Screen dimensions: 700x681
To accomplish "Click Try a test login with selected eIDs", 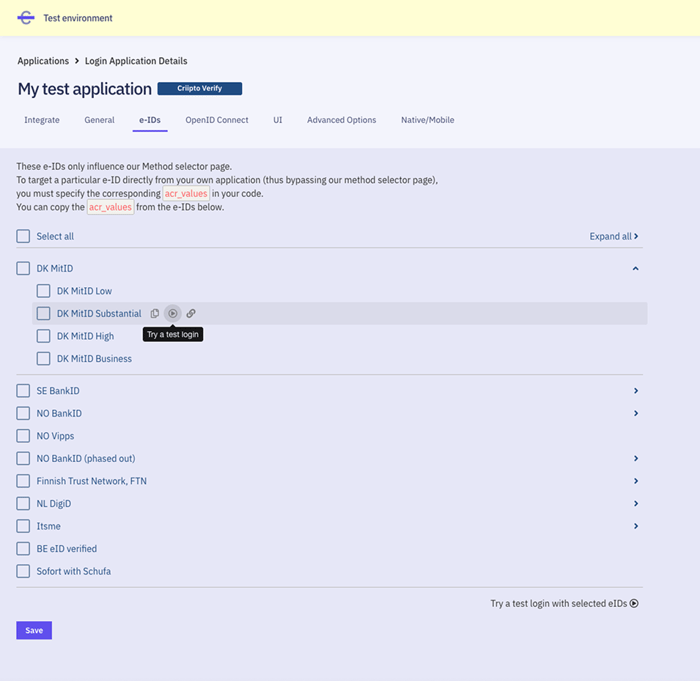I will [564, 603].
